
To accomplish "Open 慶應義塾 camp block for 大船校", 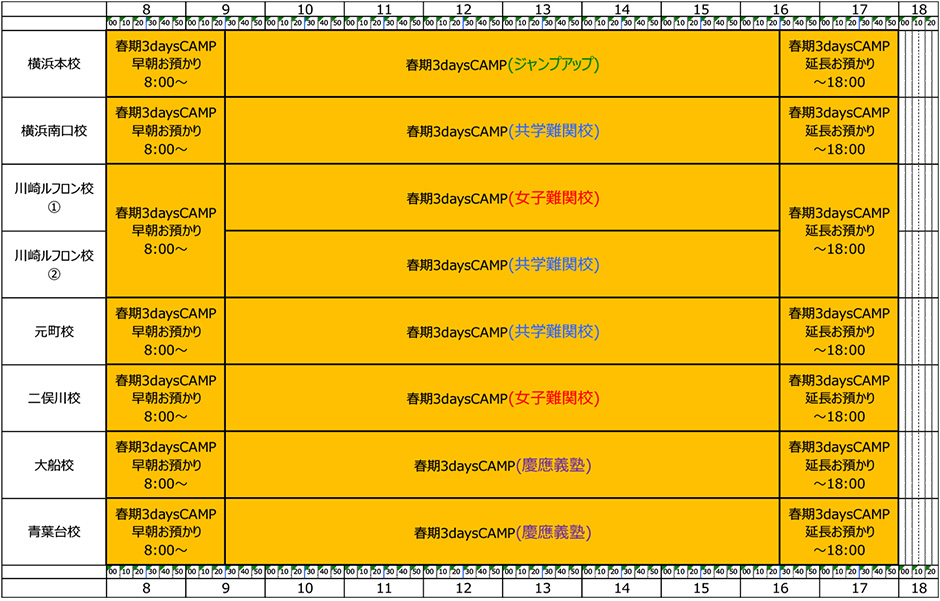I will click(502, 464).
